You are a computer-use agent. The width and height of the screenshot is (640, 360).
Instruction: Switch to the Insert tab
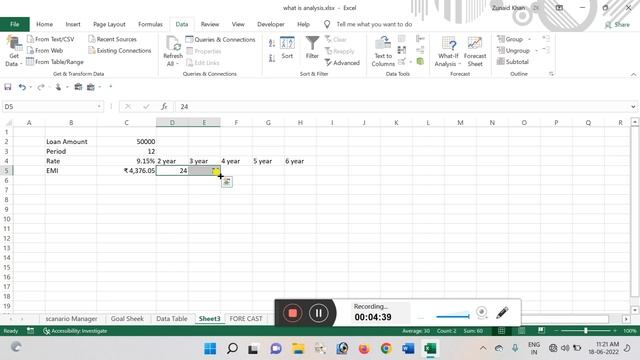(x=73, y=24)
